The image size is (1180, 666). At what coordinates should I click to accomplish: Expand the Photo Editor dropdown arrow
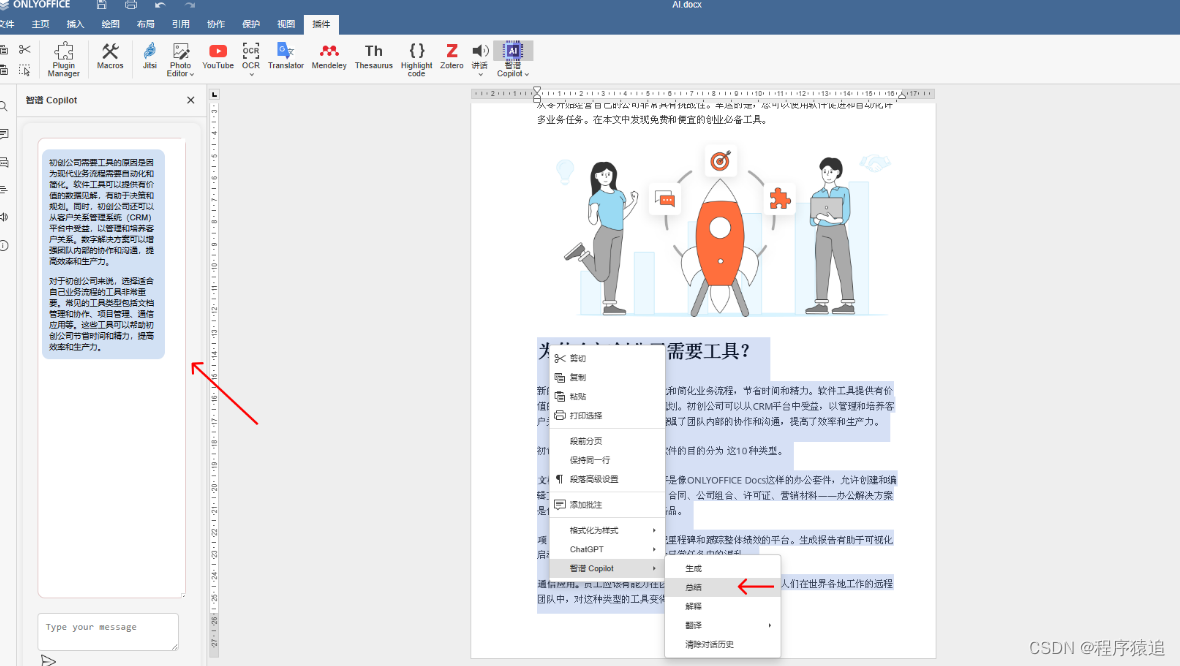[x=192, y=74]
